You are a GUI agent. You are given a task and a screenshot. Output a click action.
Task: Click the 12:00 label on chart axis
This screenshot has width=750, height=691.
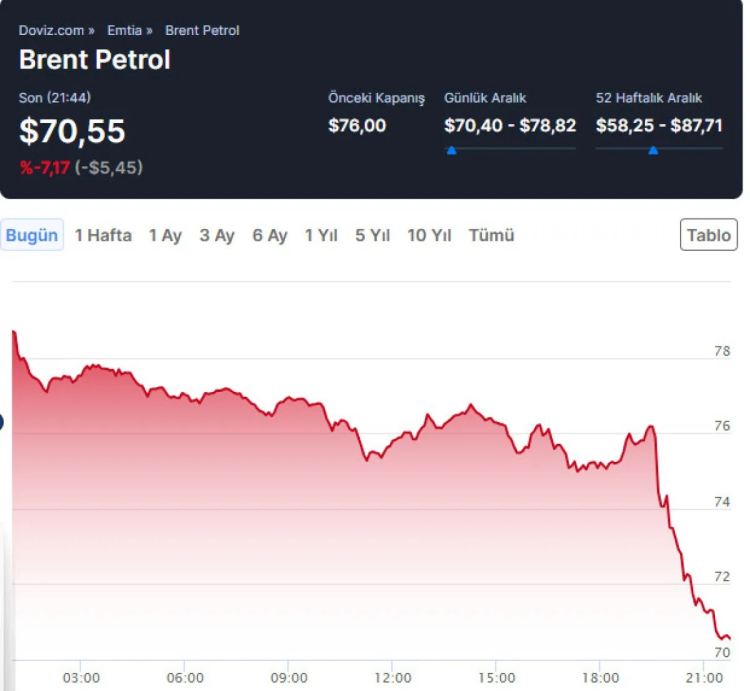click(x=392, y=677)
